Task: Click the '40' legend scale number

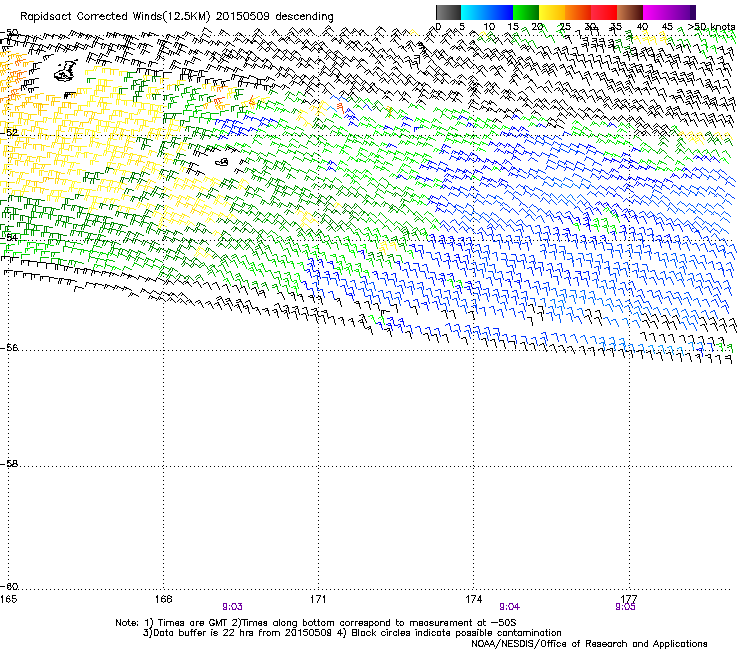Action: 642,26
